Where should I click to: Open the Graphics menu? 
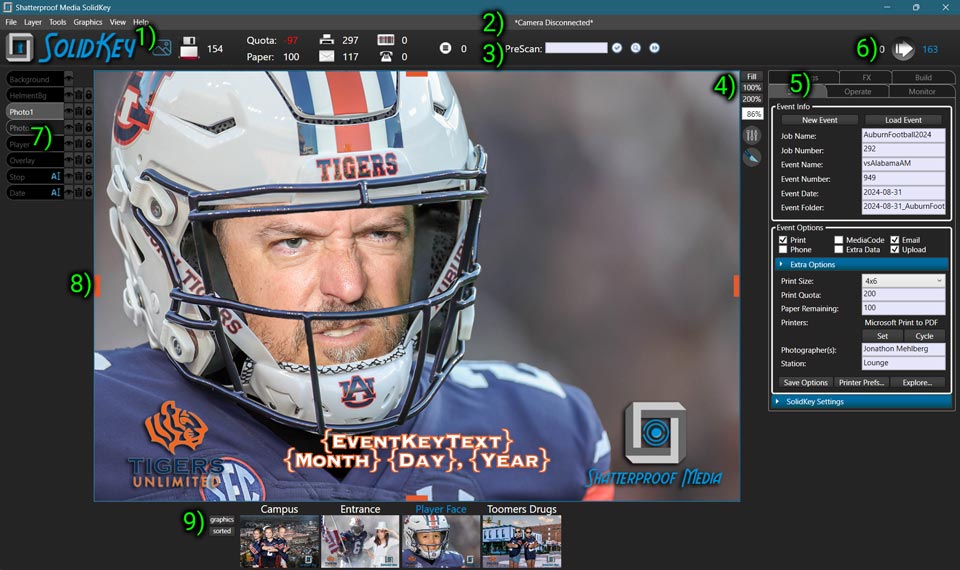click(x=88, y=21)
